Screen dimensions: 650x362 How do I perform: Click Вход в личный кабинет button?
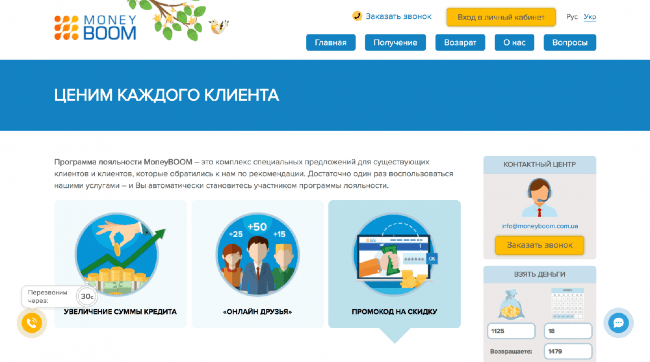pyautogui.click(x=501, y=17)
